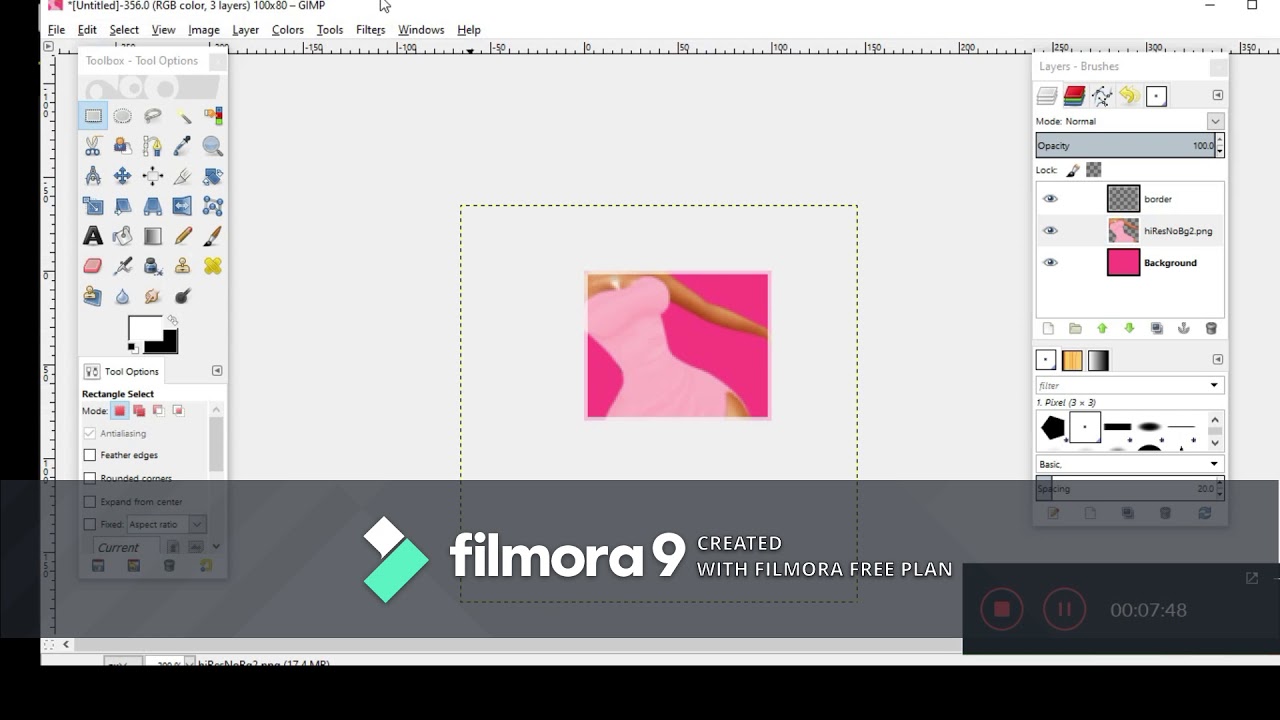Open the Windows menu
The height and width of the screenshot is (720, 1280).
[x=421, y=30]
